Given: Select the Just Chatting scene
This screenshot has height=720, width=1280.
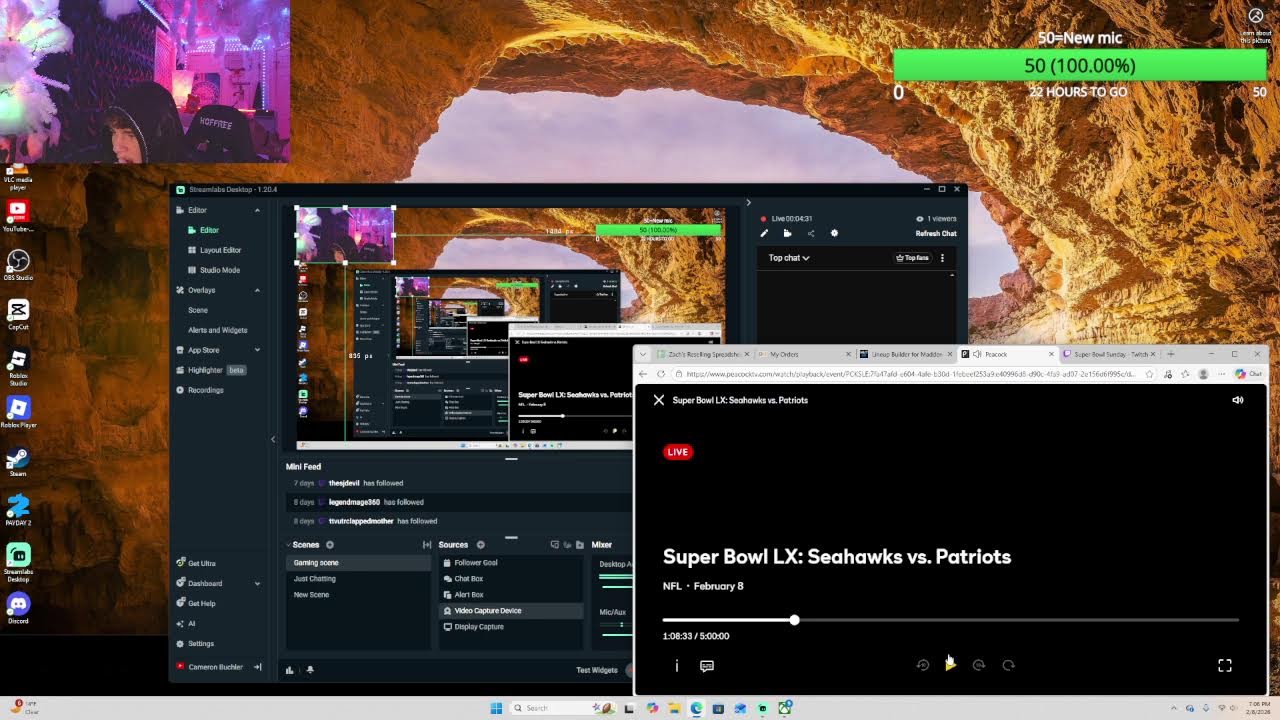Looking at the screenshot, I should click(x=358, y=579).
